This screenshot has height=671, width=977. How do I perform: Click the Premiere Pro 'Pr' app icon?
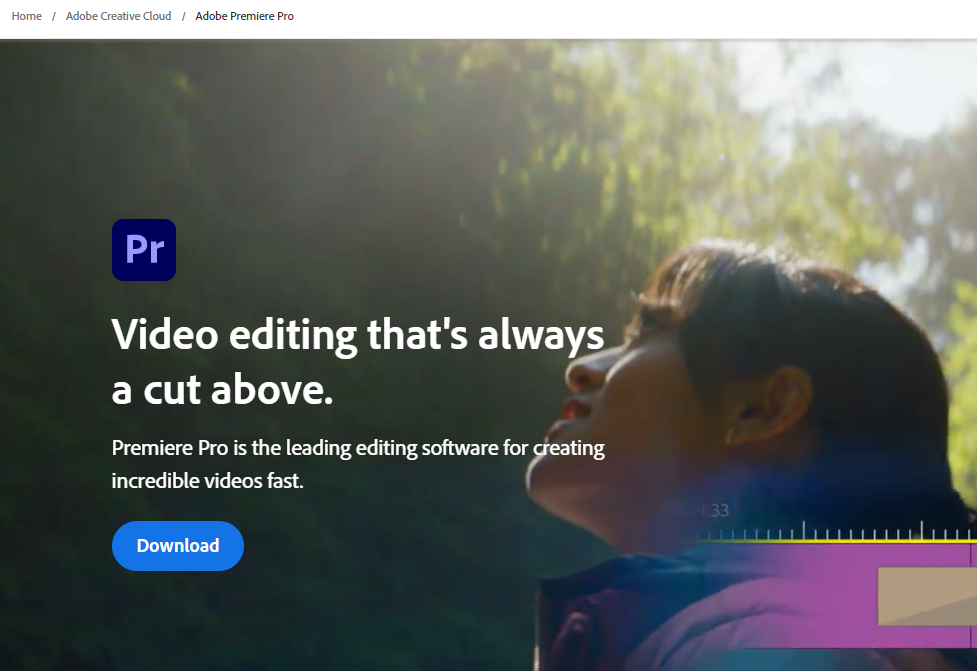coord(144,250)
